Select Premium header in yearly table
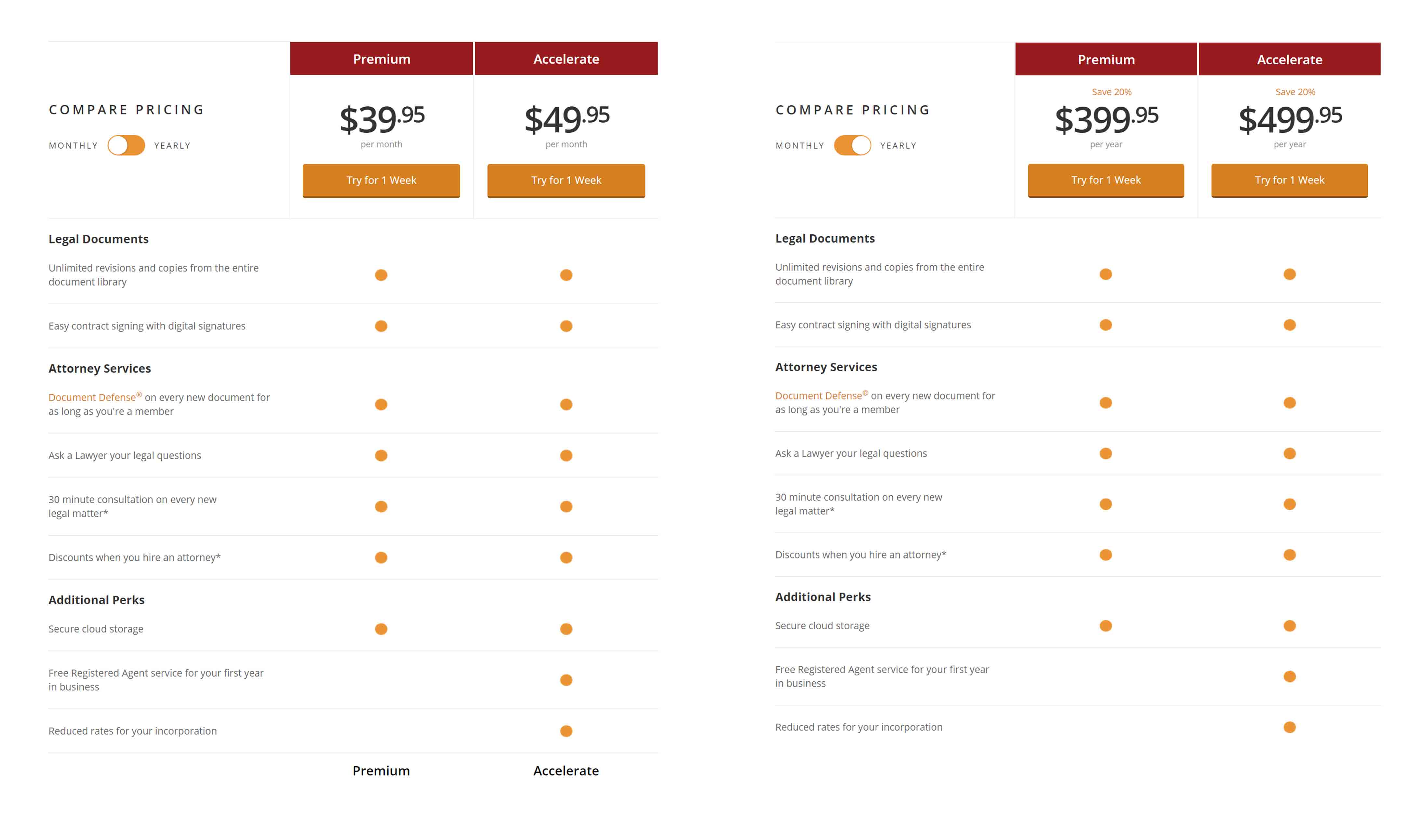This screenshot has height=840, width=1419. pos(1106,59)
